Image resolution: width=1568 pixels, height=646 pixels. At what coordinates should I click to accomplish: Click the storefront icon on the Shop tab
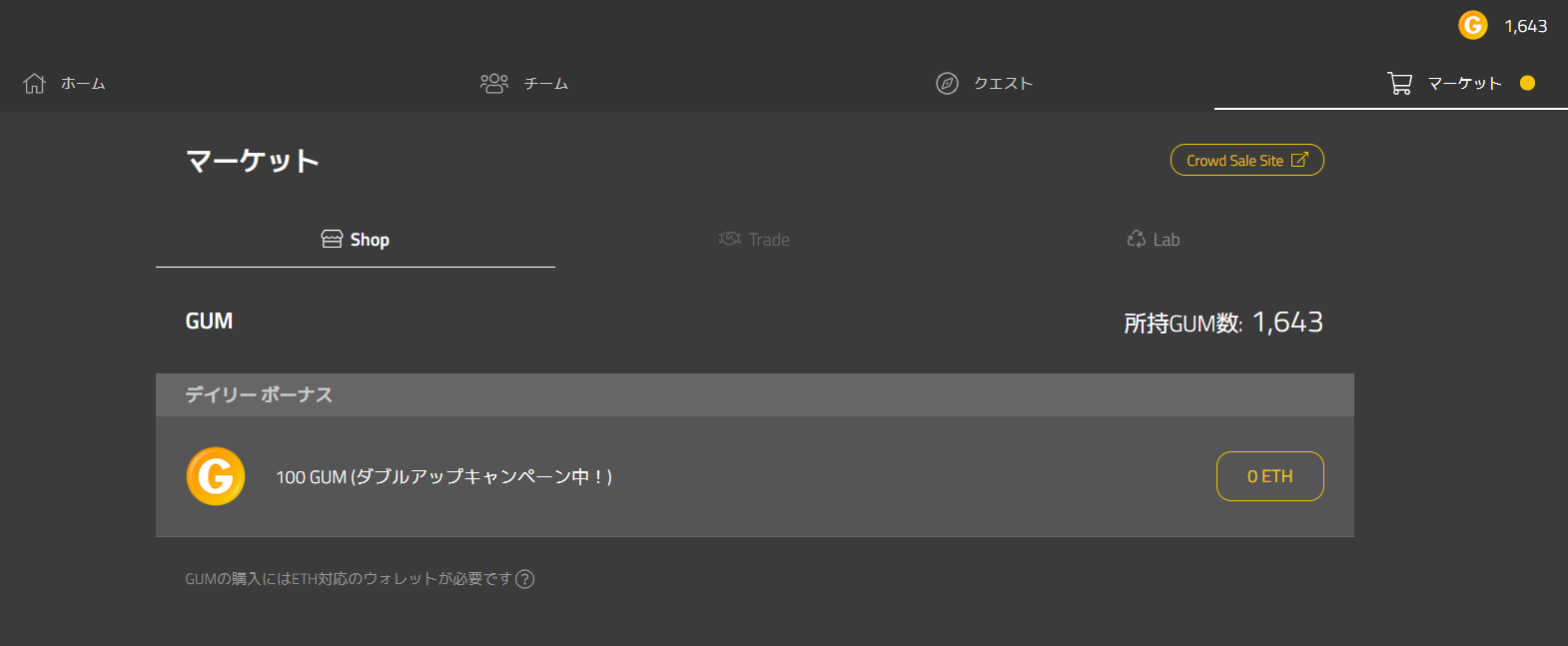click(332, 239)
